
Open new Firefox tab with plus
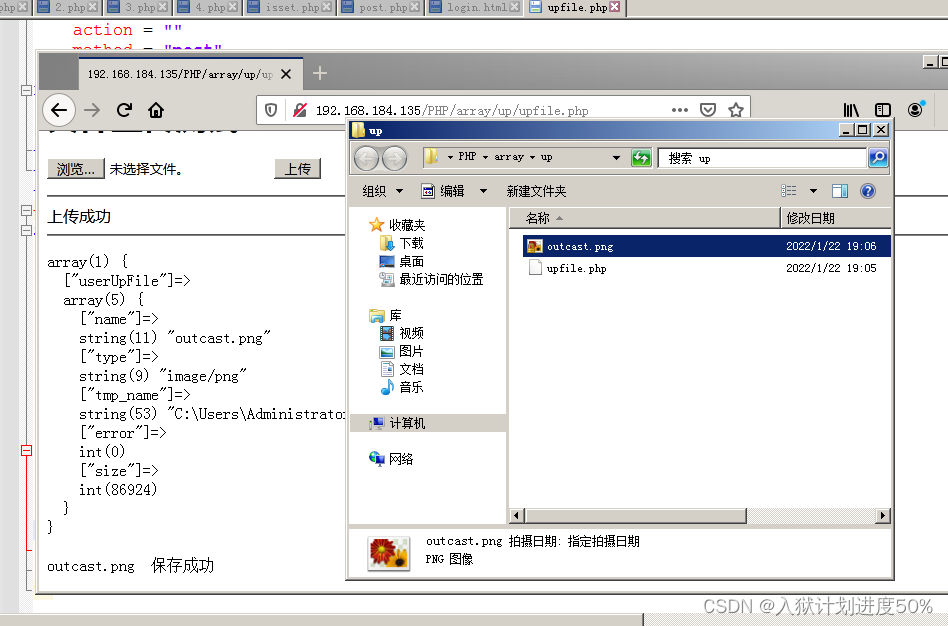pyautogui.click(x=320, y=74)
